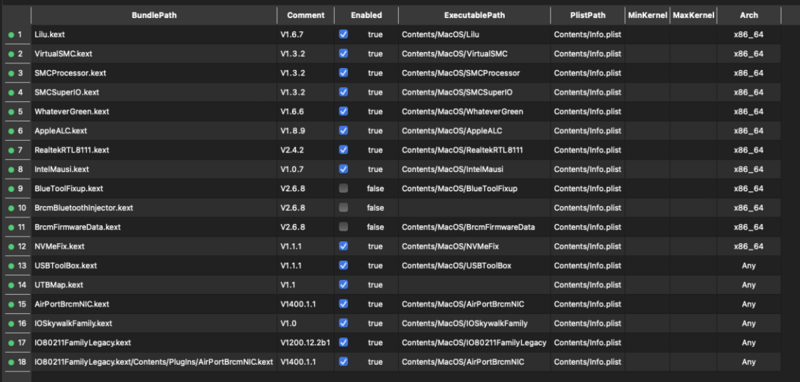This screenshot has width=800, height=382.
Task: Select SMCProcessor.kext bundle path cell
Action: click(x=154, y=73)
